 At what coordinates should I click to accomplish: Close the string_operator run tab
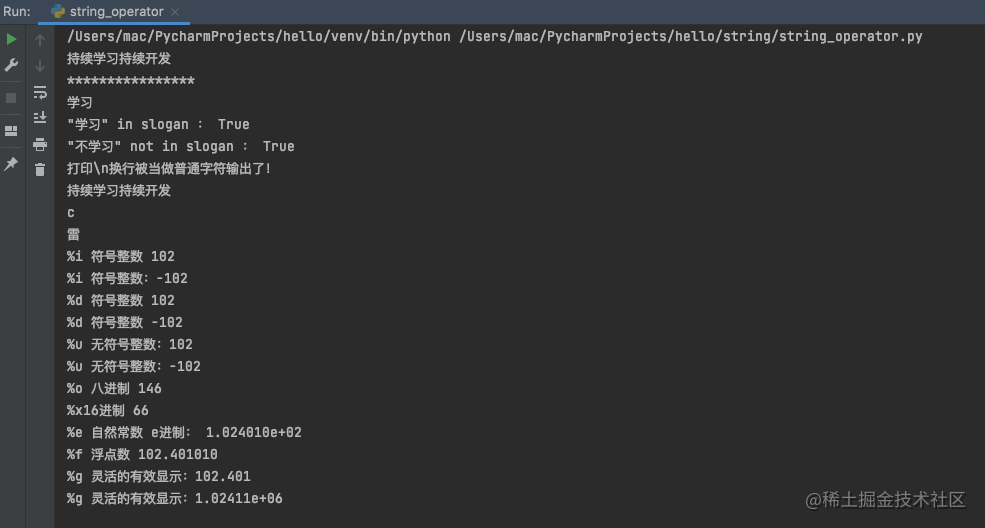tap(175, 11)
